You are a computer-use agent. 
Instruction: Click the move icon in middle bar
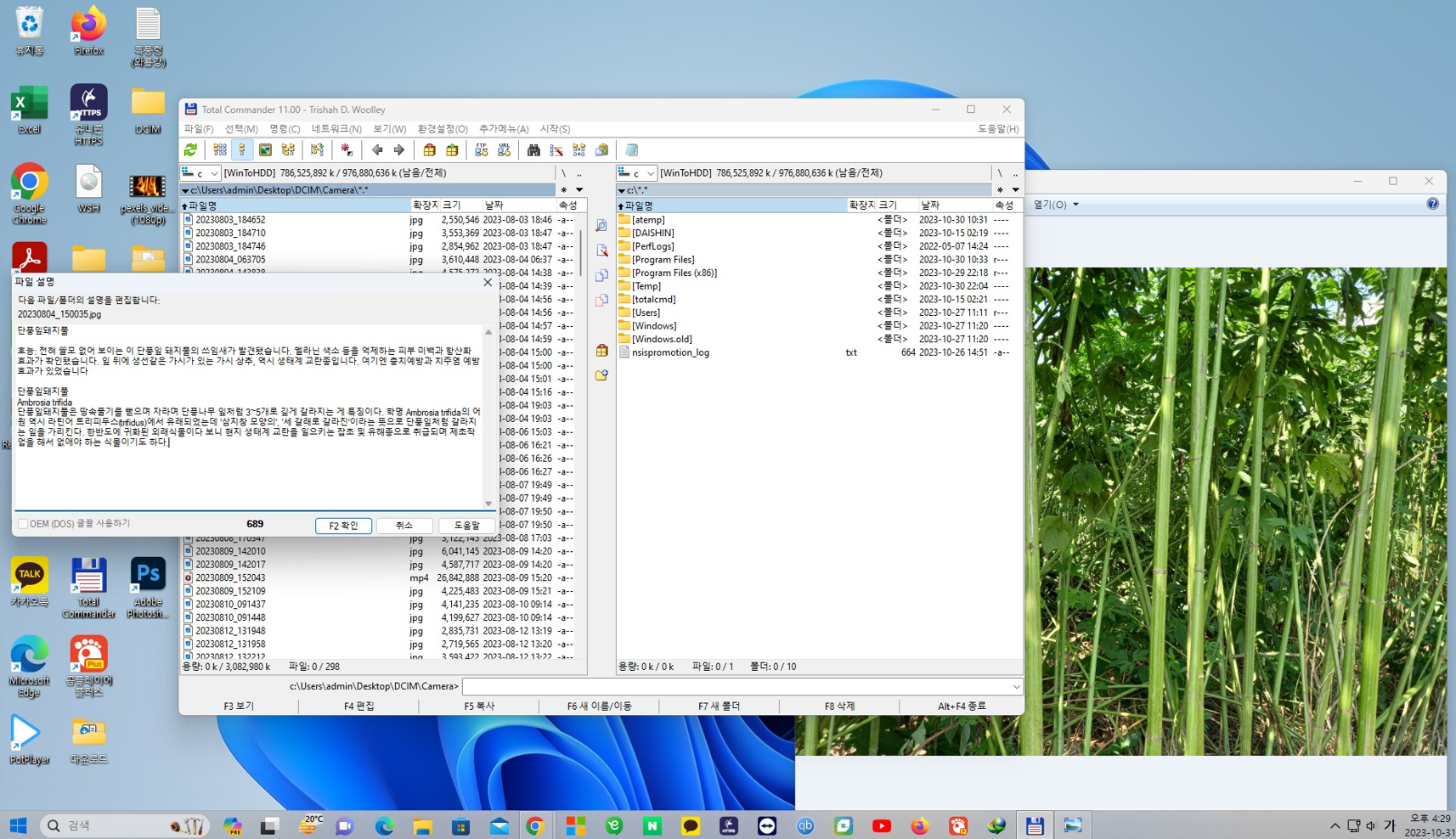coord(601,300)
